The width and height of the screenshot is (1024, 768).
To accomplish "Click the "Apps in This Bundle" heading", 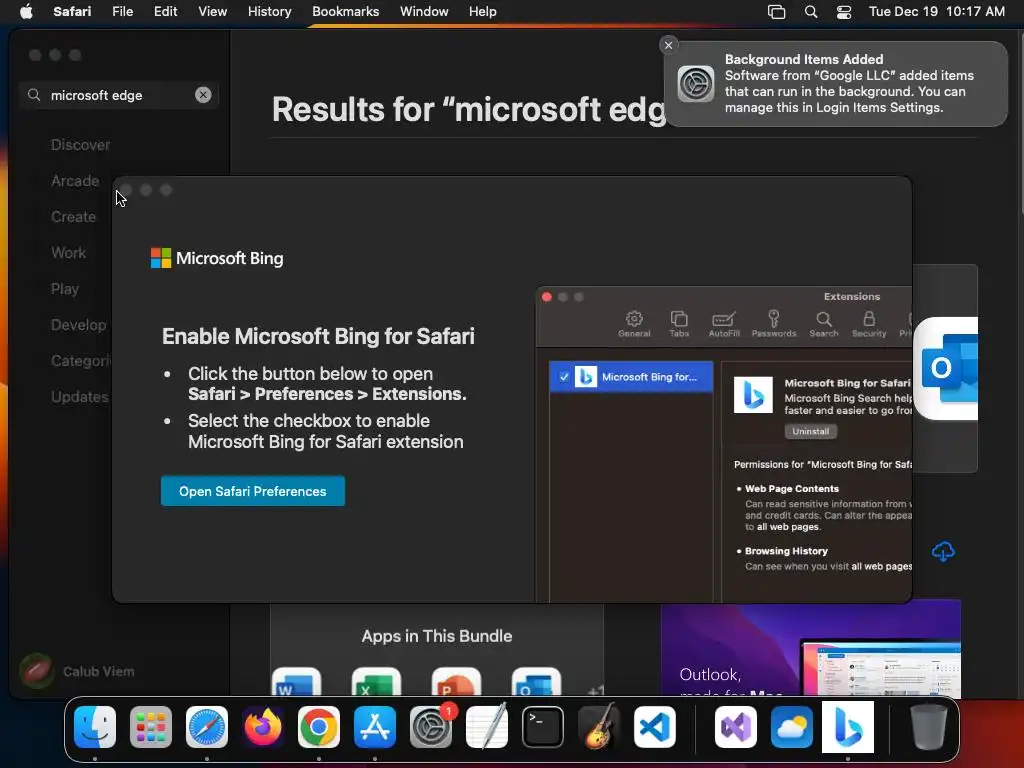I will (437, 636).
